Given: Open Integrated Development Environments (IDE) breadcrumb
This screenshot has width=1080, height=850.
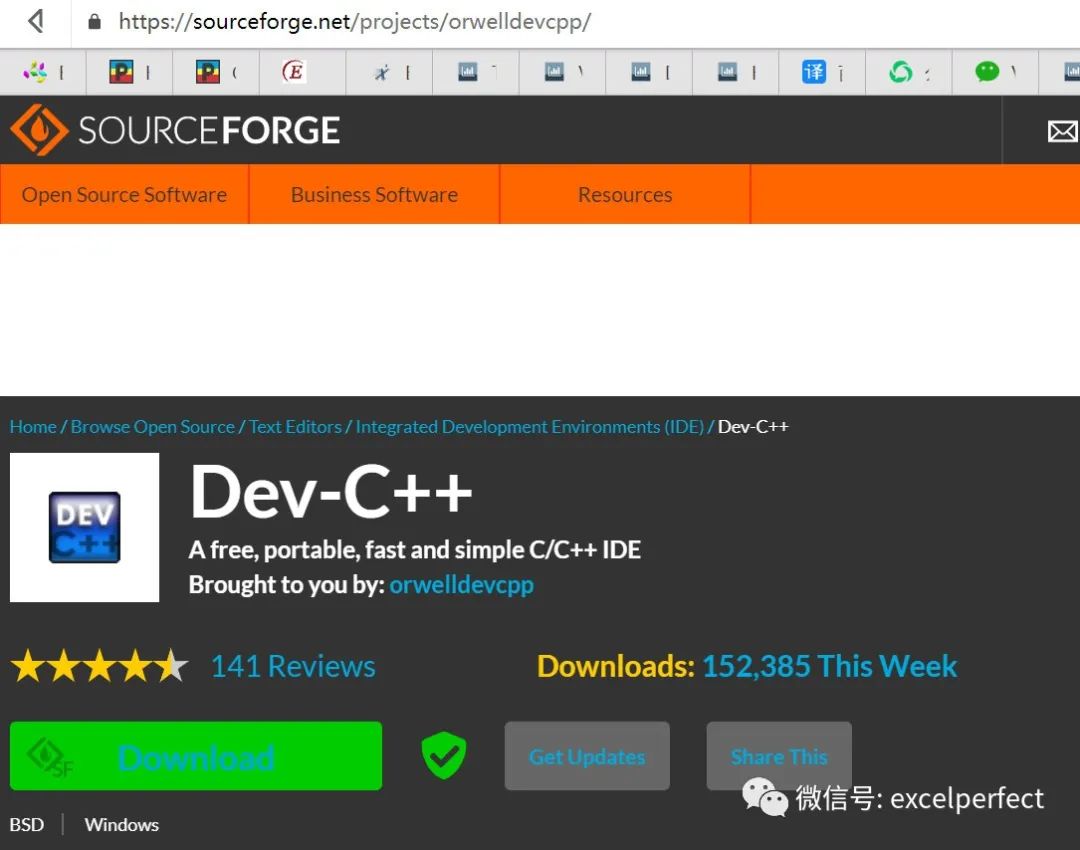Looking at the screenshot, I should 530,426.
